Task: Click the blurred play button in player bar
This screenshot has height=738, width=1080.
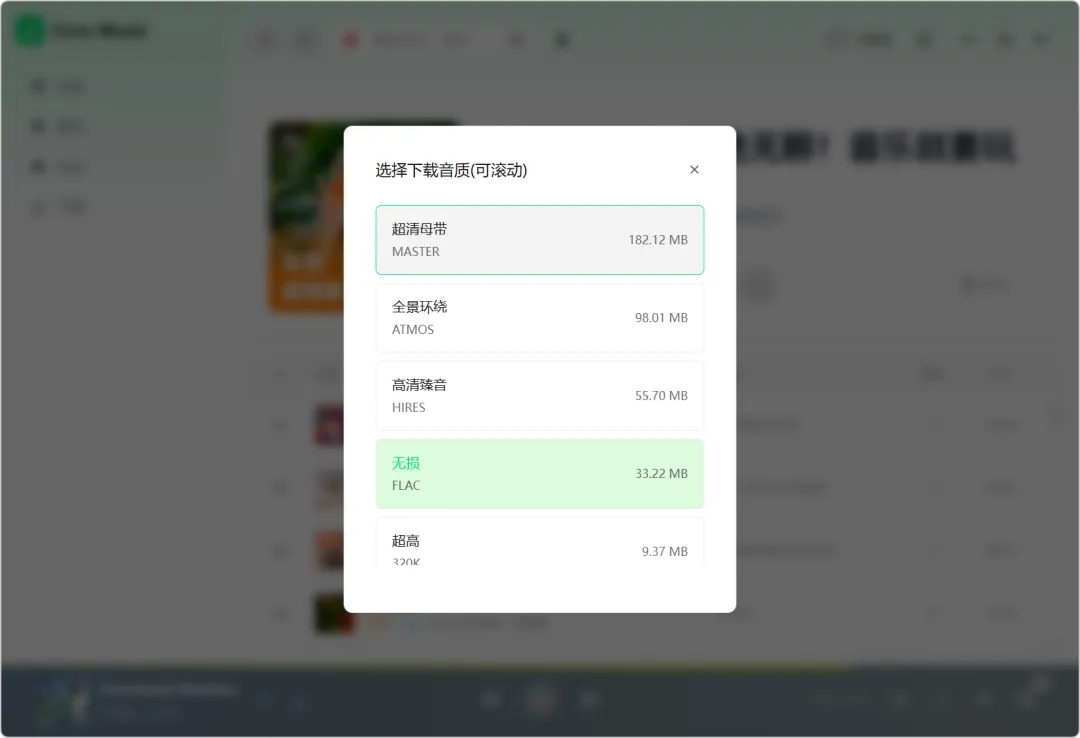Action: pos(540,700)
